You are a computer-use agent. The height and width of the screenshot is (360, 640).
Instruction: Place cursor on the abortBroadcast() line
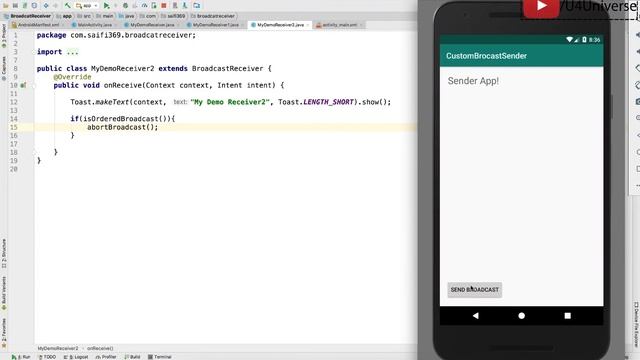tap(122, 127)
